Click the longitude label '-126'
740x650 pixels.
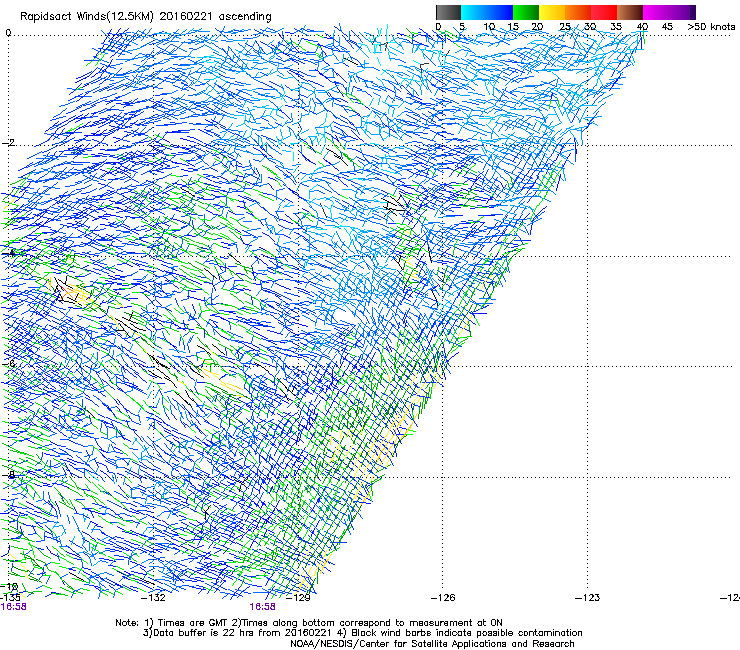[x=443, y=598]
